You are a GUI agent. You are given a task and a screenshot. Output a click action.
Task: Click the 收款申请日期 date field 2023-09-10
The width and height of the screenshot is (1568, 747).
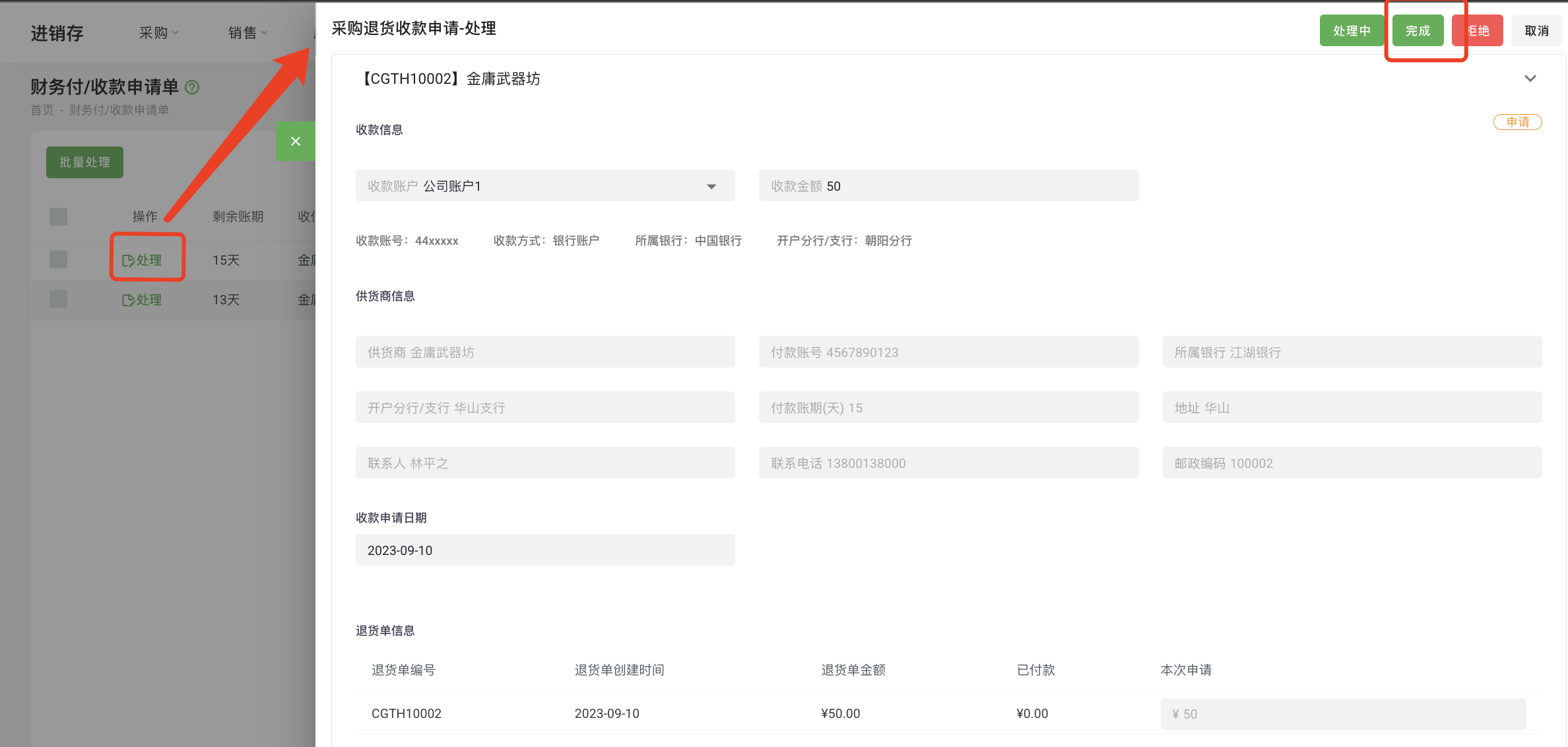(544, 550)
